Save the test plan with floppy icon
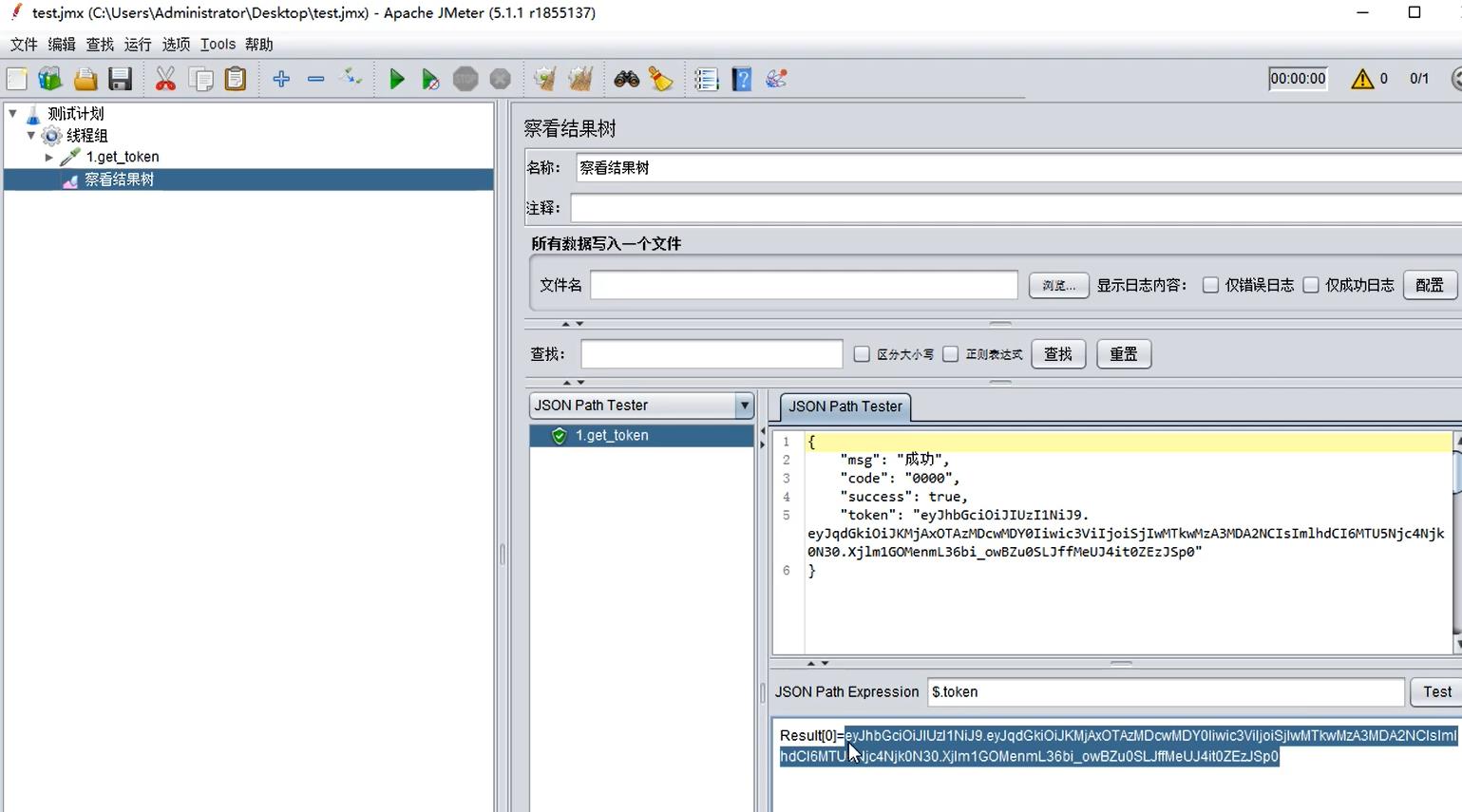 (x=120, y=79)
